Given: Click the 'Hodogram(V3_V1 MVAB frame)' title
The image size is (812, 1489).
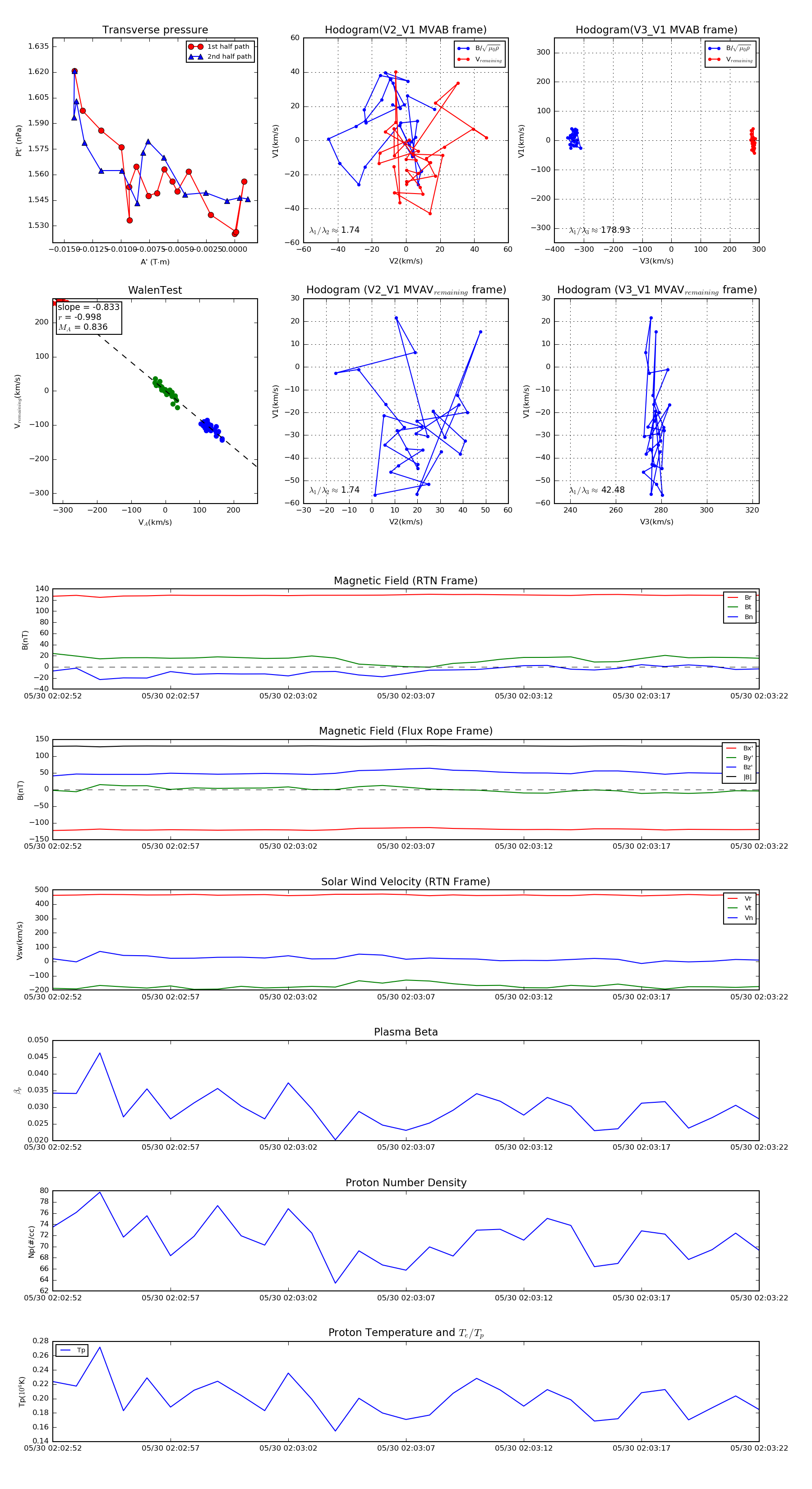Looking at the screenshot, I should pos(656,29).
